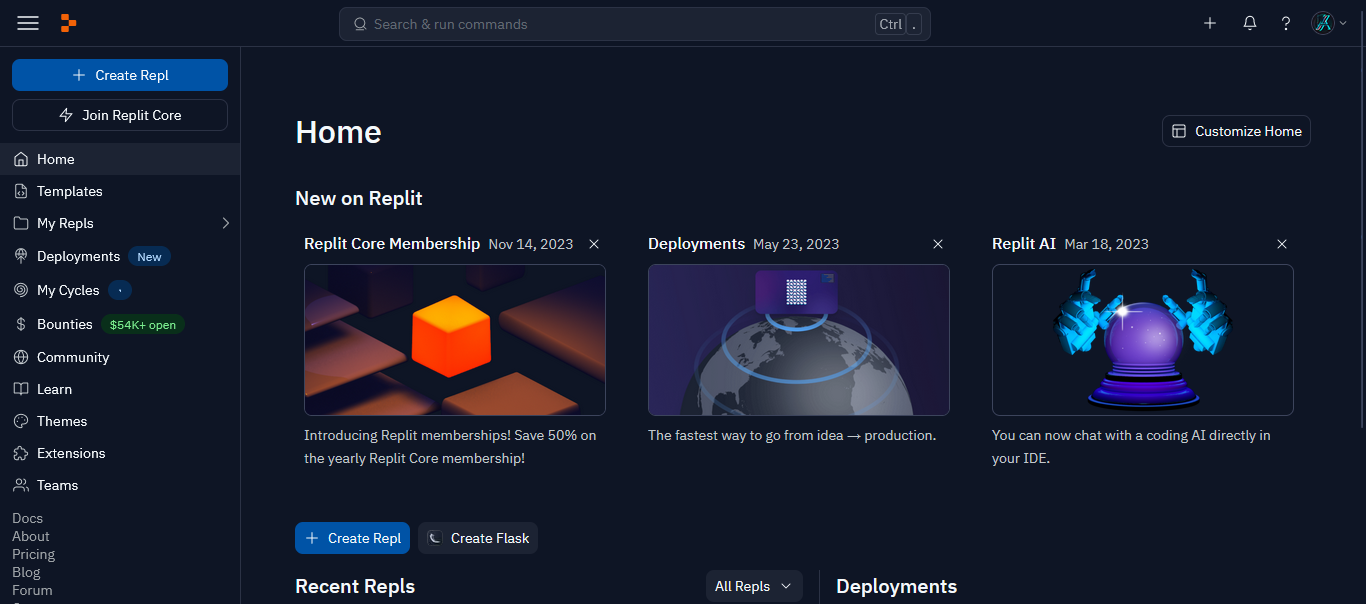Open the Replit AI crystal ball thumbnail
The height and width of the screenshot is (604, 1366).
pos(1142,340)
